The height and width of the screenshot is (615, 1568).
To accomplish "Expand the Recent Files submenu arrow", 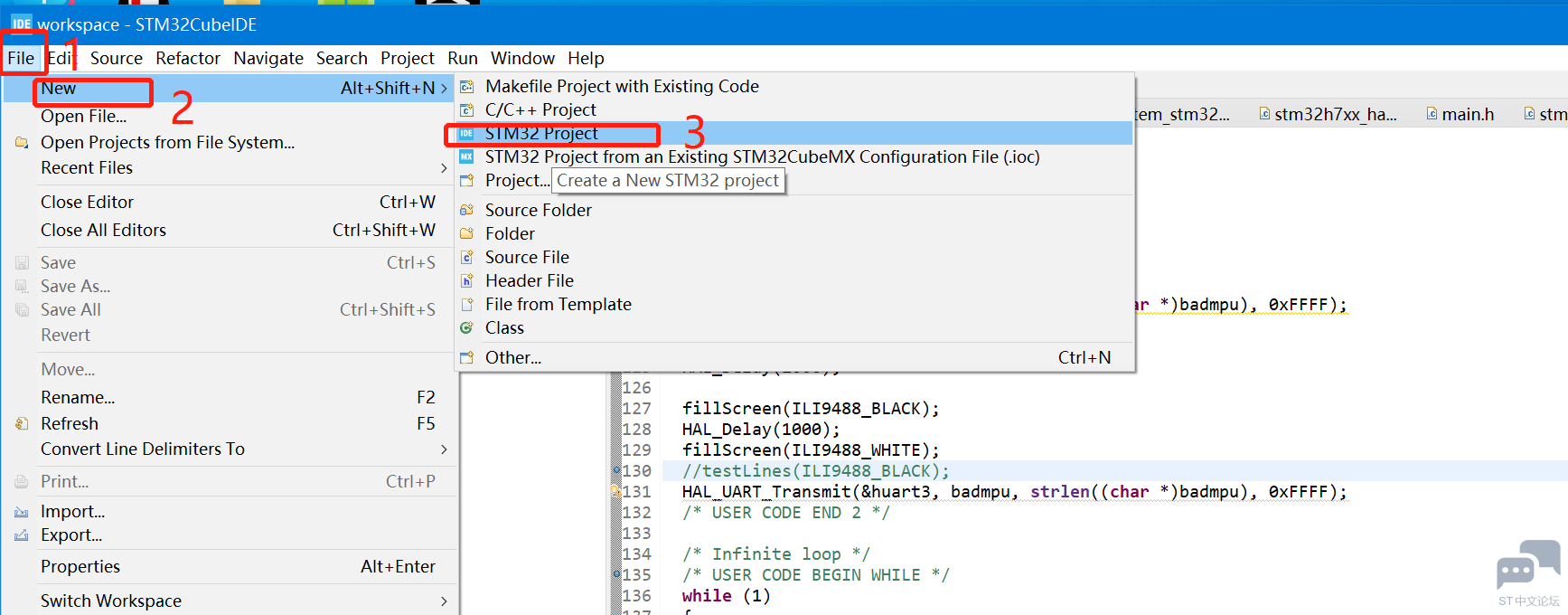I will (x=444, y=168).
